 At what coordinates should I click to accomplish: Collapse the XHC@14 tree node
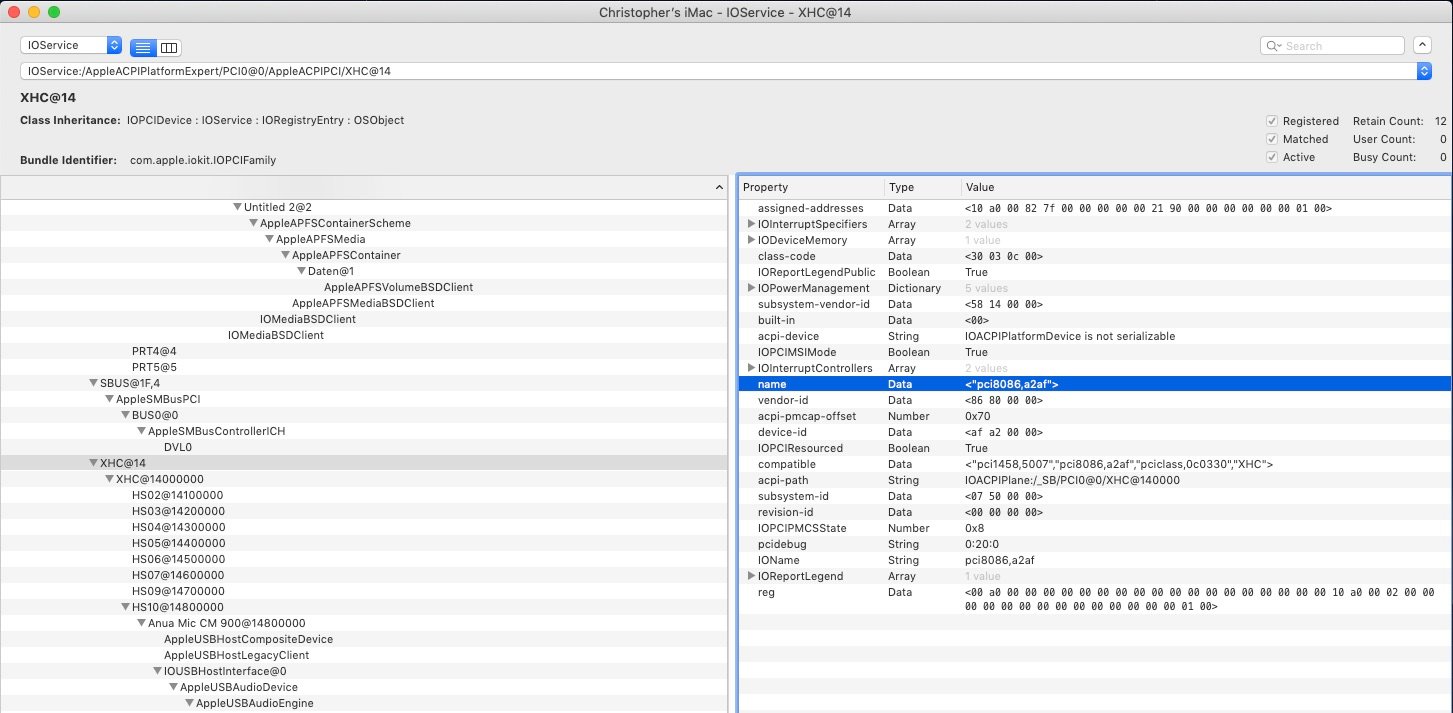click(x=94, y=463)
